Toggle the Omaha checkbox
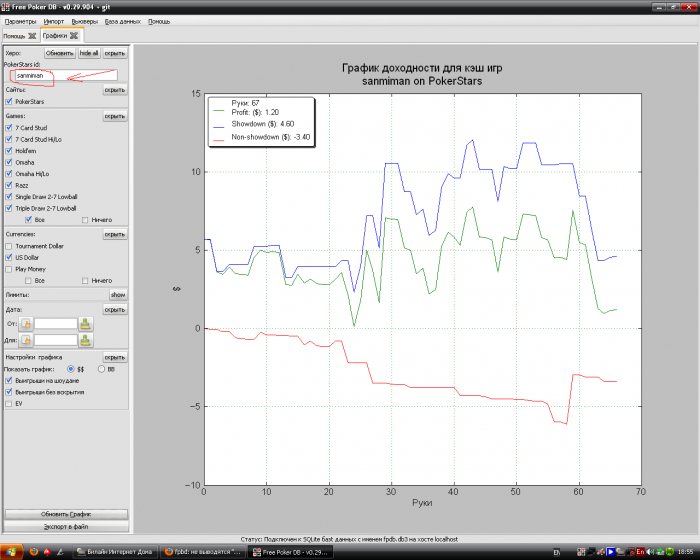The image size is (700, 560). pyautogui.click(x=8, y=162)
